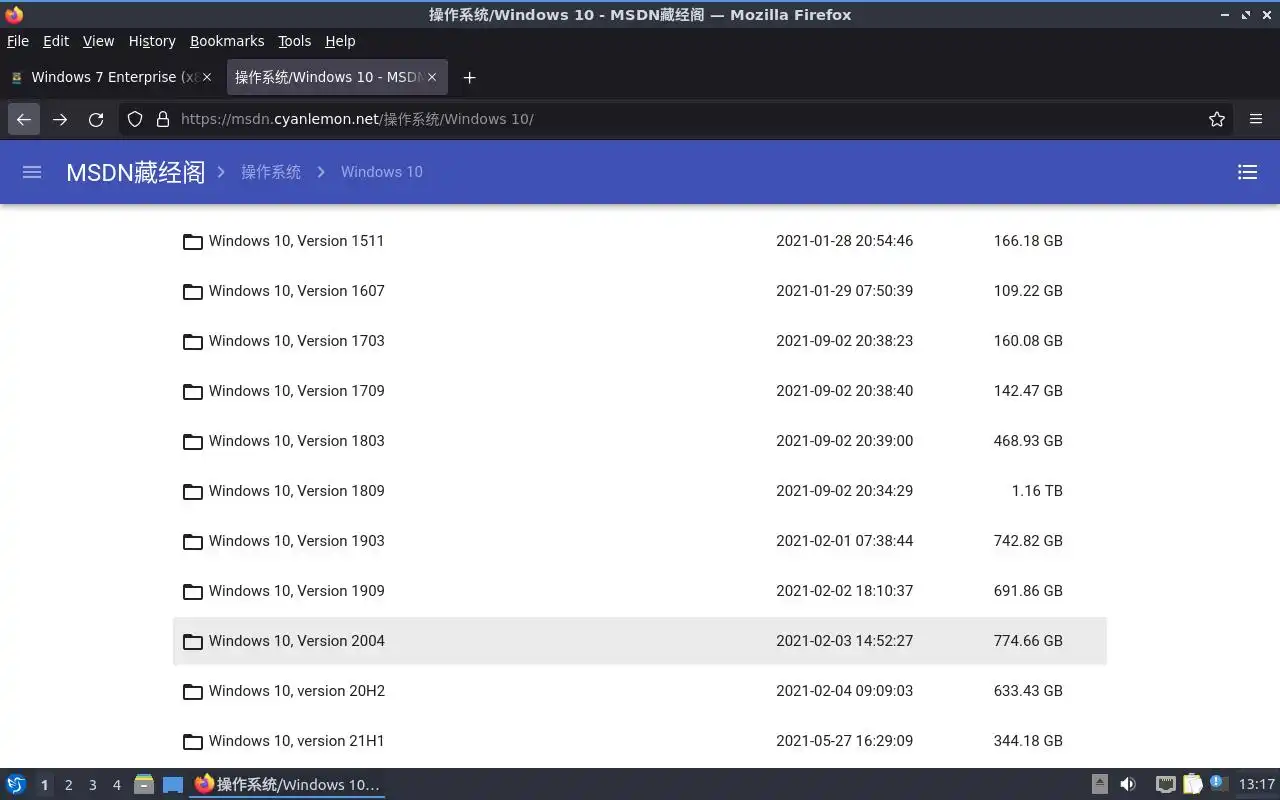Click the date 2021-05-27 16:29:09

pyautogui.click(x=844, y=741)
